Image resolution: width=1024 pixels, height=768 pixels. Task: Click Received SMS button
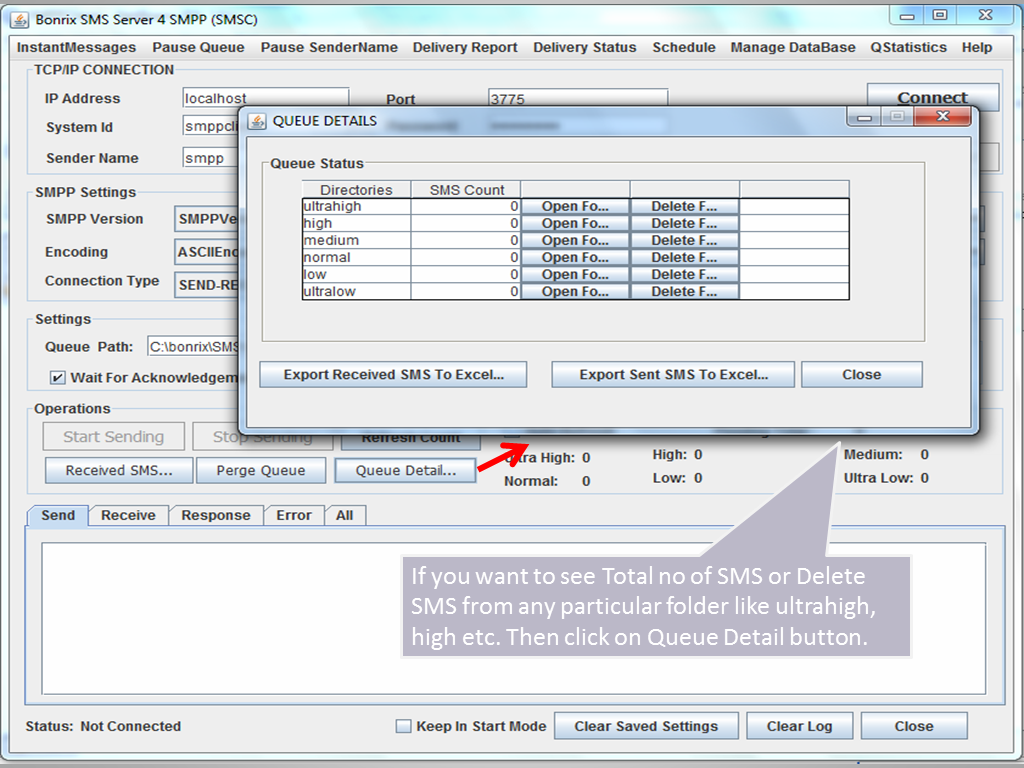pos(119,470)
